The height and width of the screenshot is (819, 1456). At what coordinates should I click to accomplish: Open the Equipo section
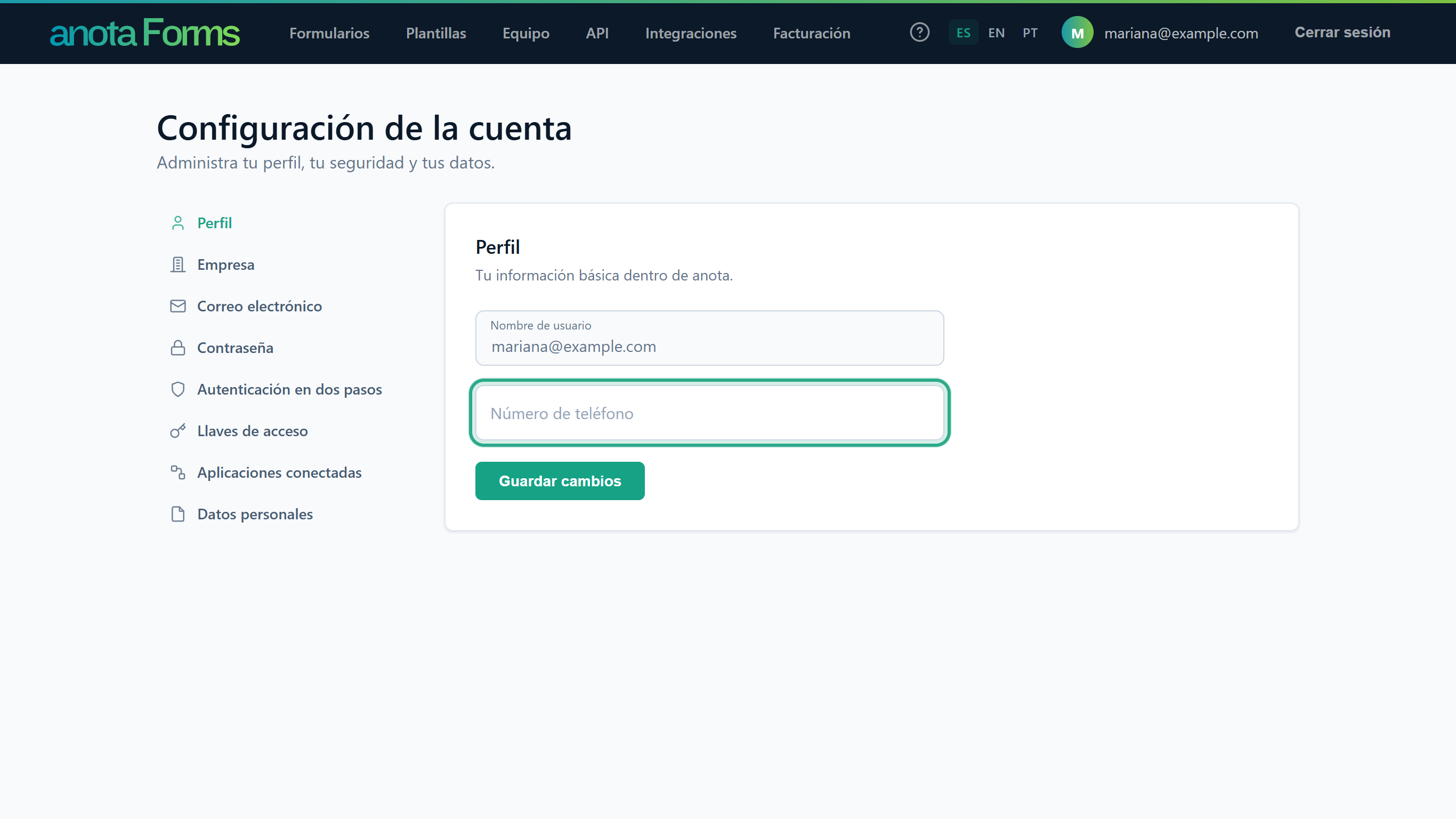click(525, 33)
